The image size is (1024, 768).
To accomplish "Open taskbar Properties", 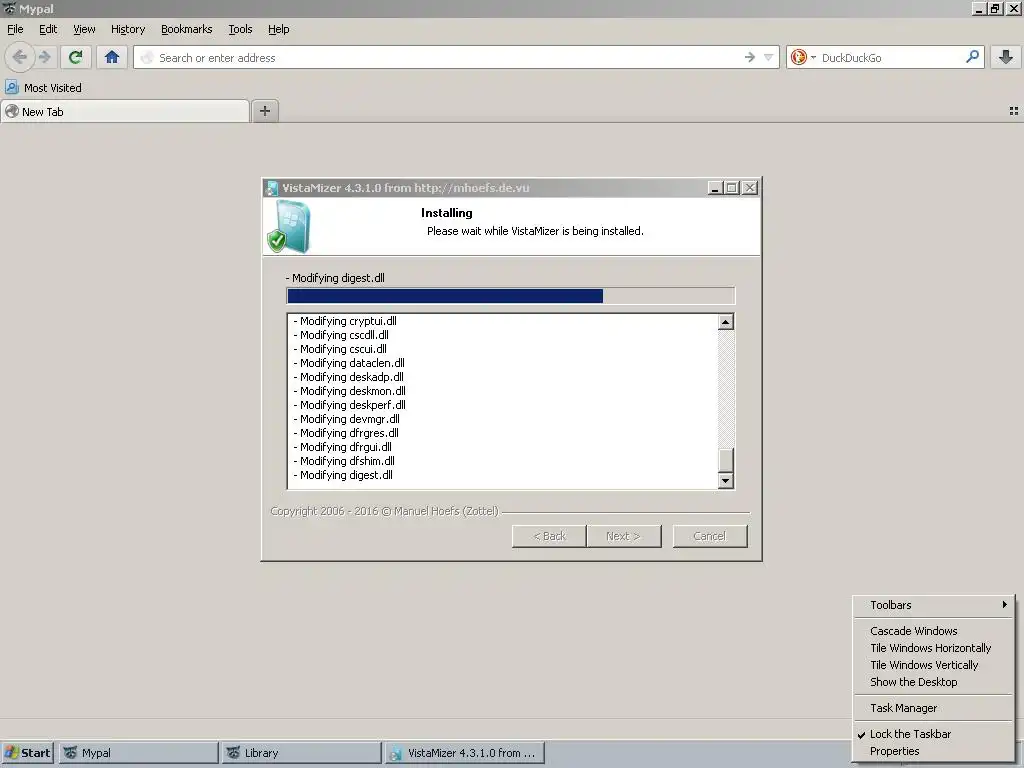I will [x=933, y=751].
